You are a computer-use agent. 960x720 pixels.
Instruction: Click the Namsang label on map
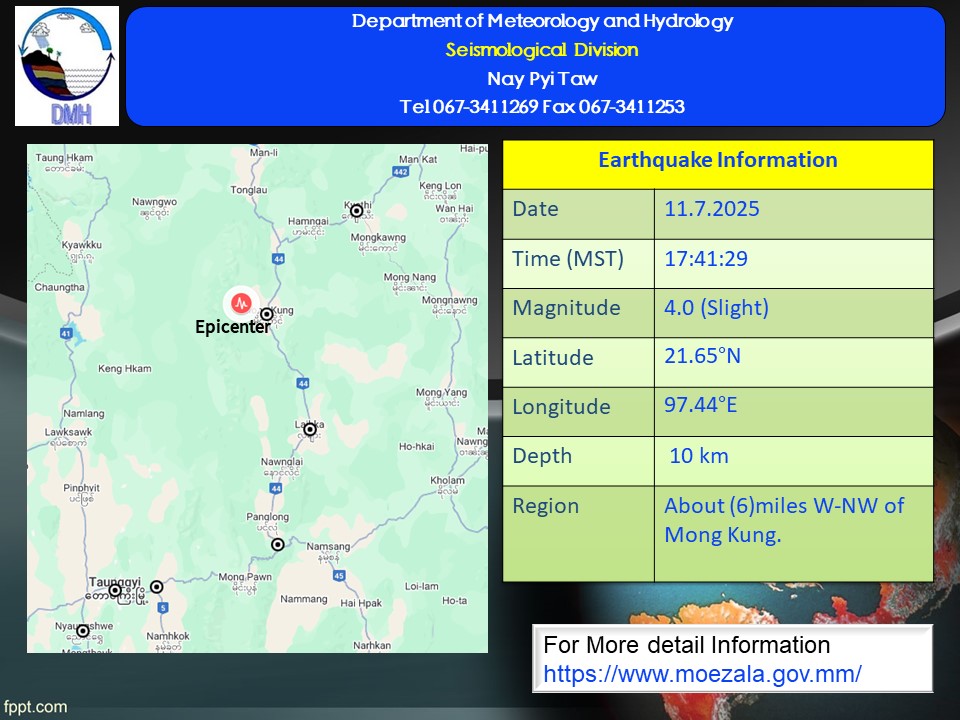pos(328,547)
